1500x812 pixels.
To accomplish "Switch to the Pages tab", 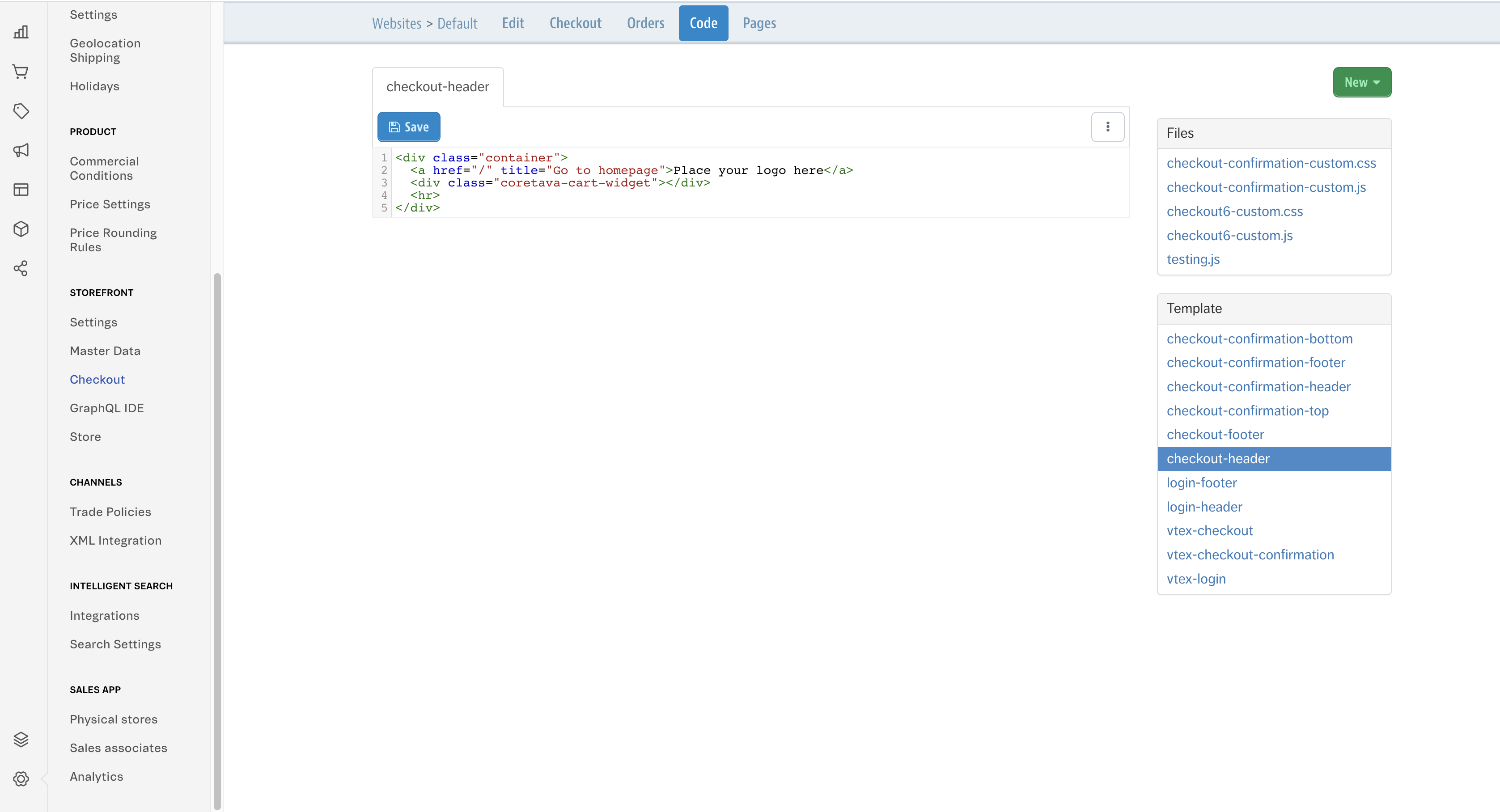I will tap(759, 23).
